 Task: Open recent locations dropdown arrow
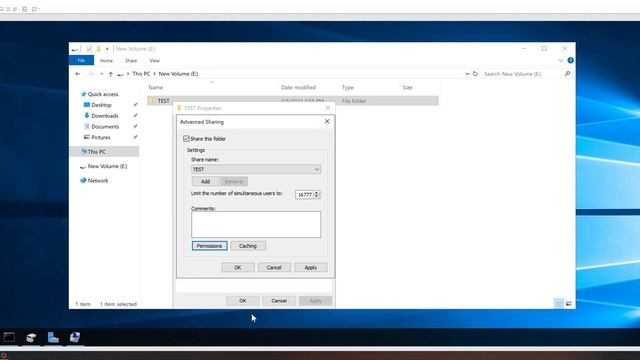click(101, 74)
